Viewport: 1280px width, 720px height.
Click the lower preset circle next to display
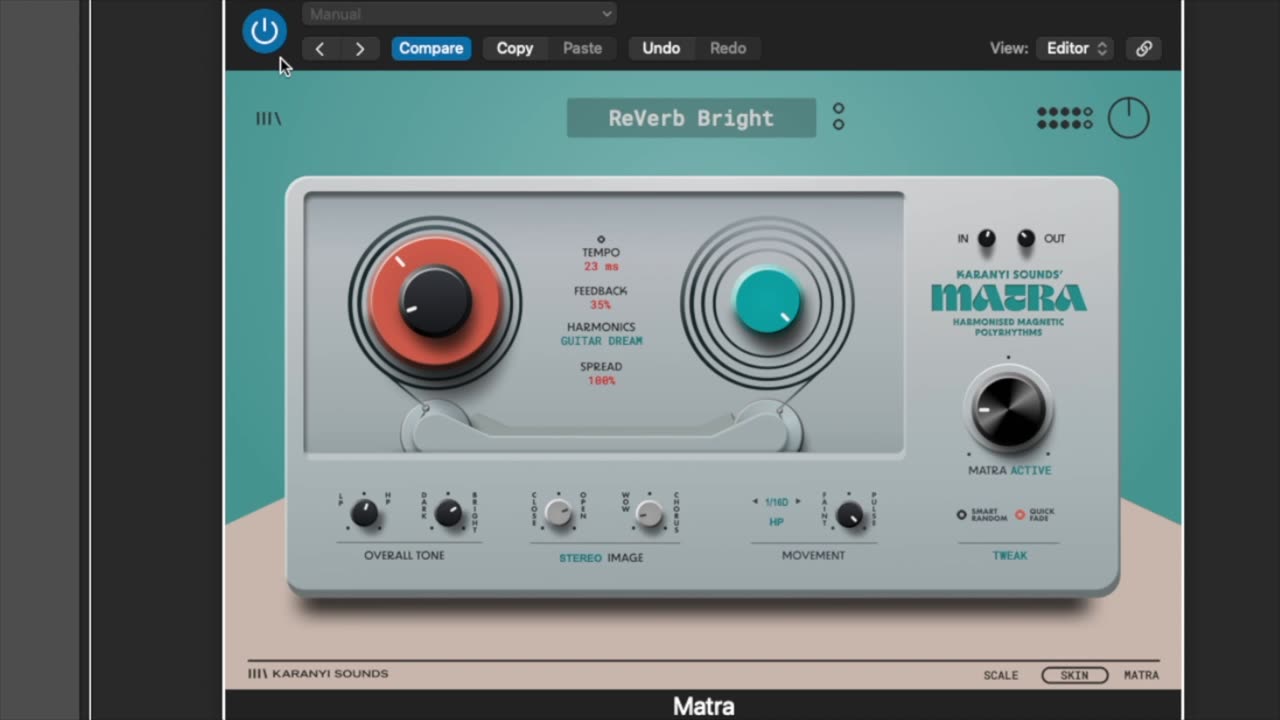(x=838, y=125)
